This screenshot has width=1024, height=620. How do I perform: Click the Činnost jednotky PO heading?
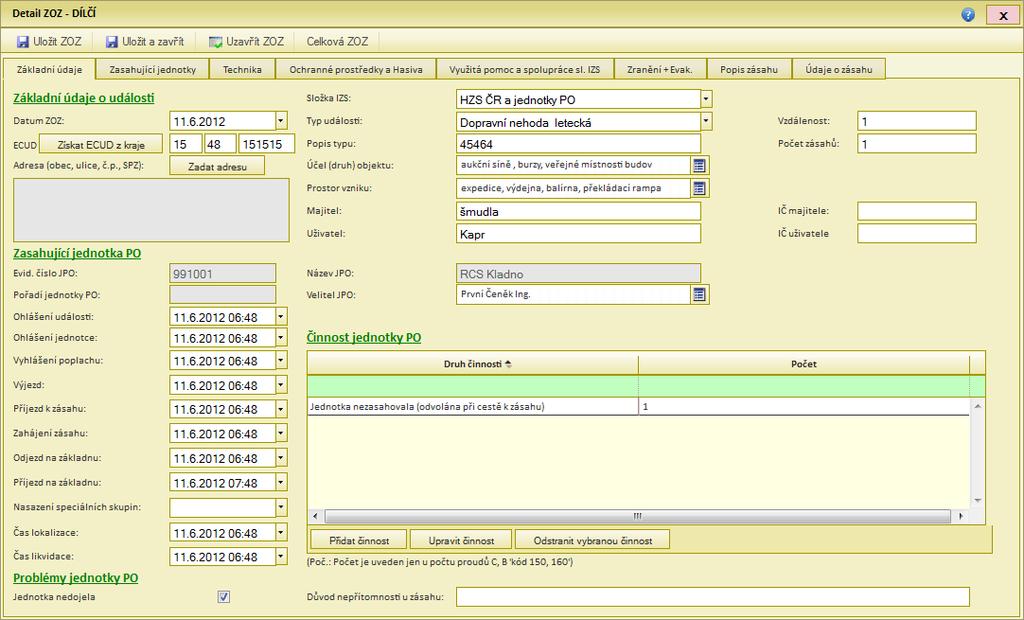click(364, 338)
